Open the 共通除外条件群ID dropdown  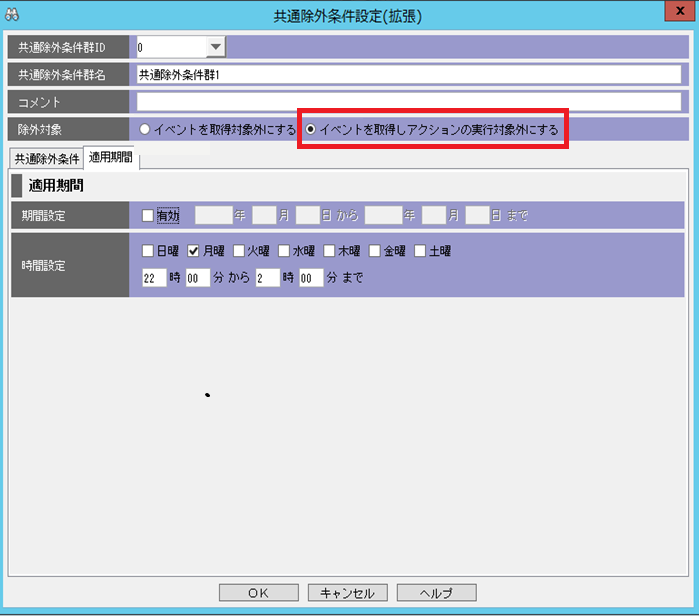click(x=215, y=47)
